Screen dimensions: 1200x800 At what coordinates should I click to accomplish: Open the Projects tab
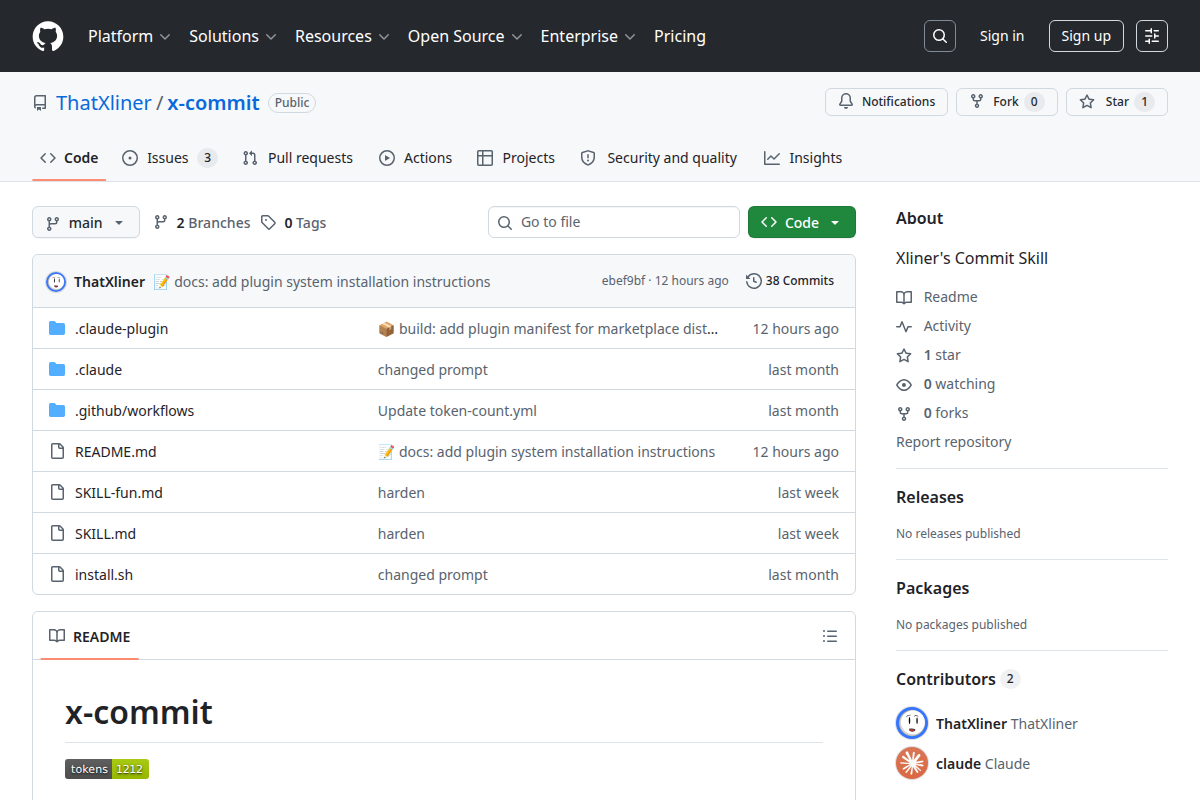[x=516, y=158]
